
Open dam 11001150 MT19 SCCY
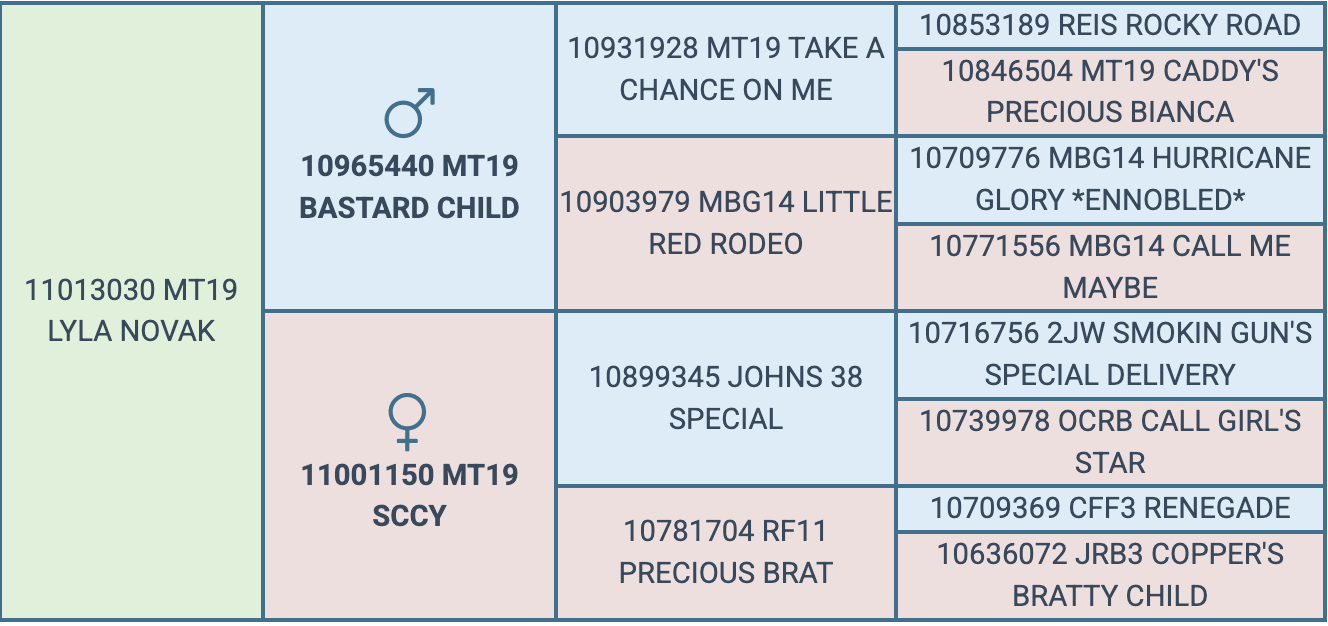coord(410,495)
